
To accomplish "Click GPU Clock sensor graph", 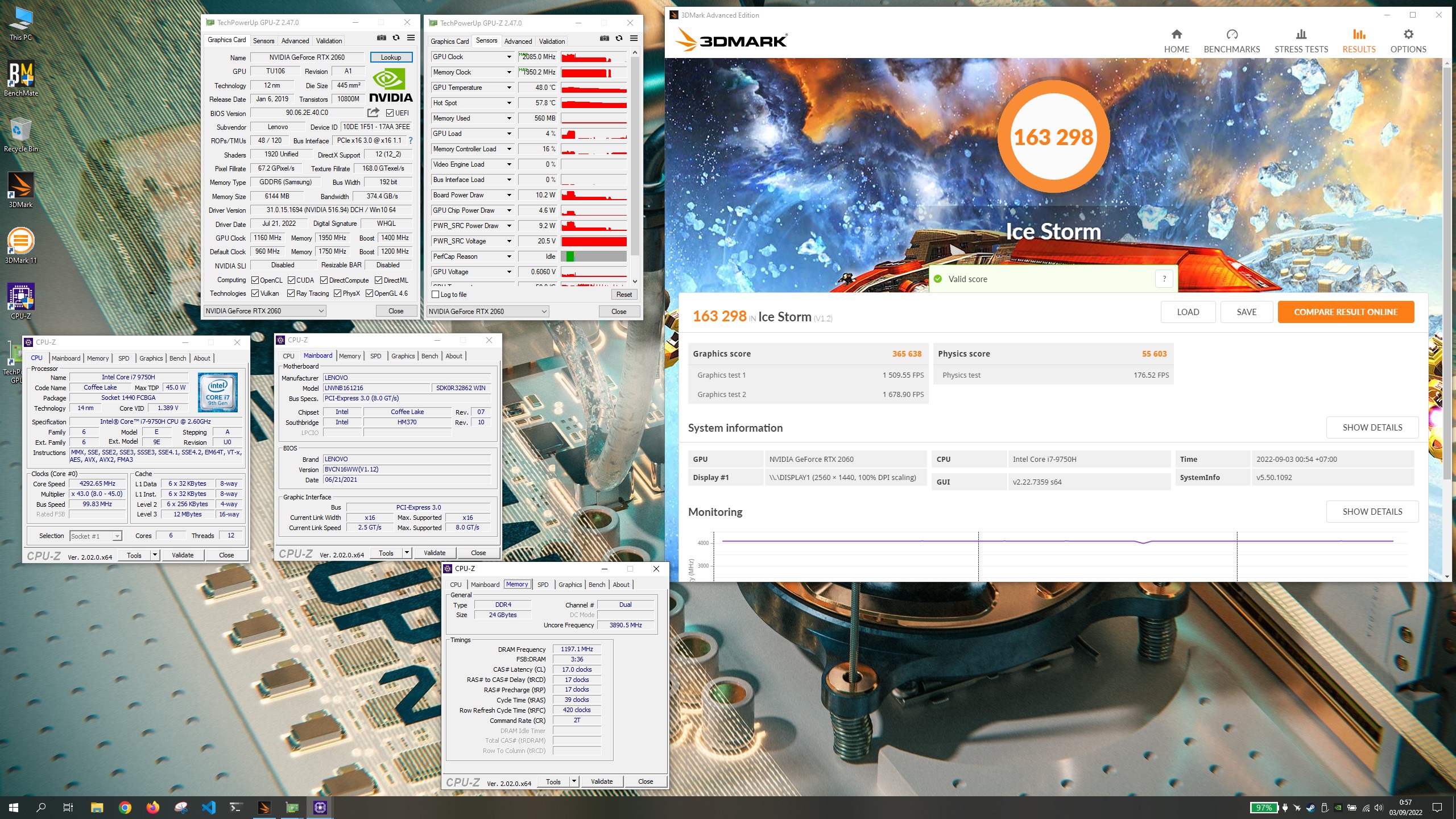I will coord(594,57).
